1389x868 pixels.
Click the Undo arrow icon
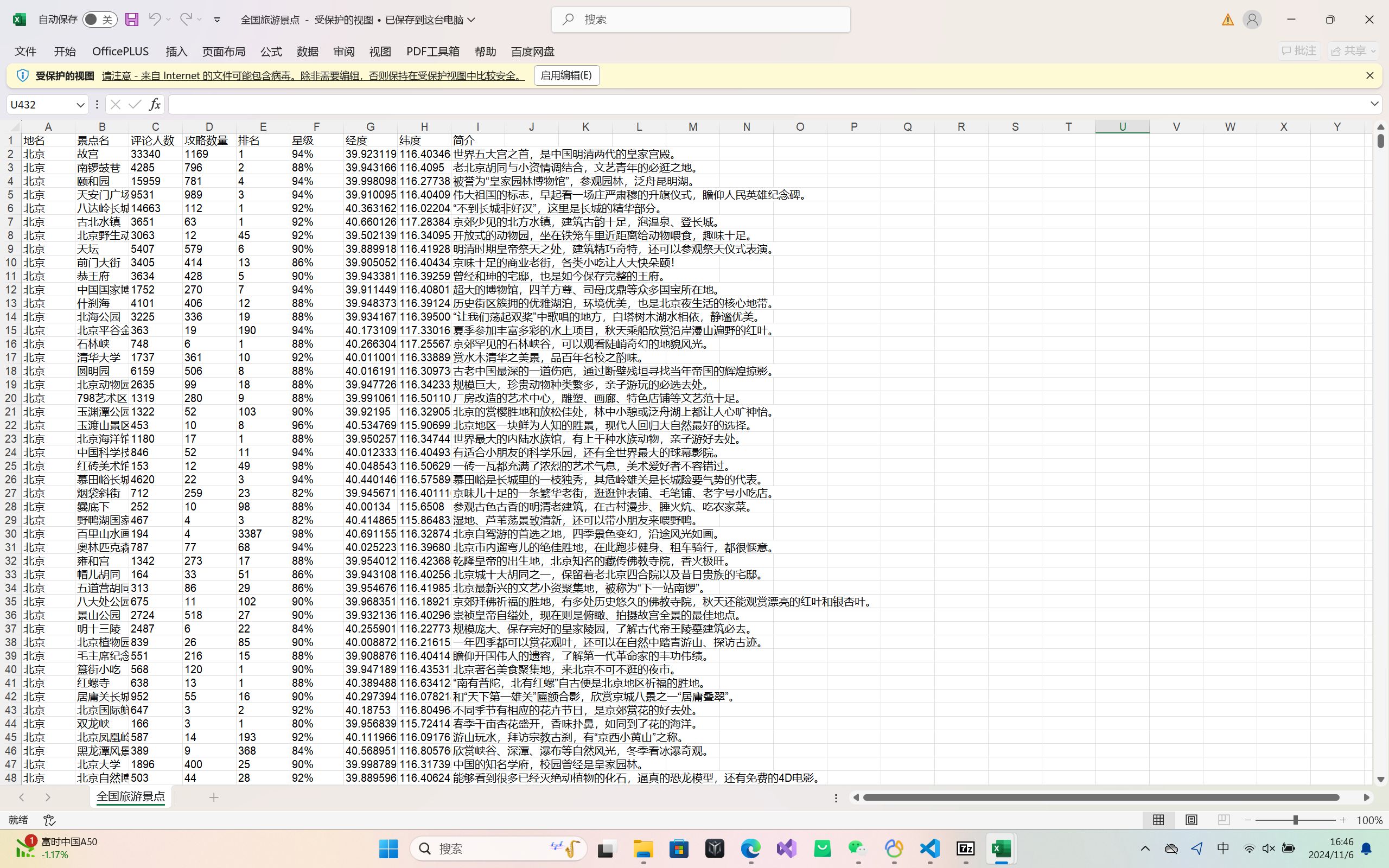[x=155, y=20]
